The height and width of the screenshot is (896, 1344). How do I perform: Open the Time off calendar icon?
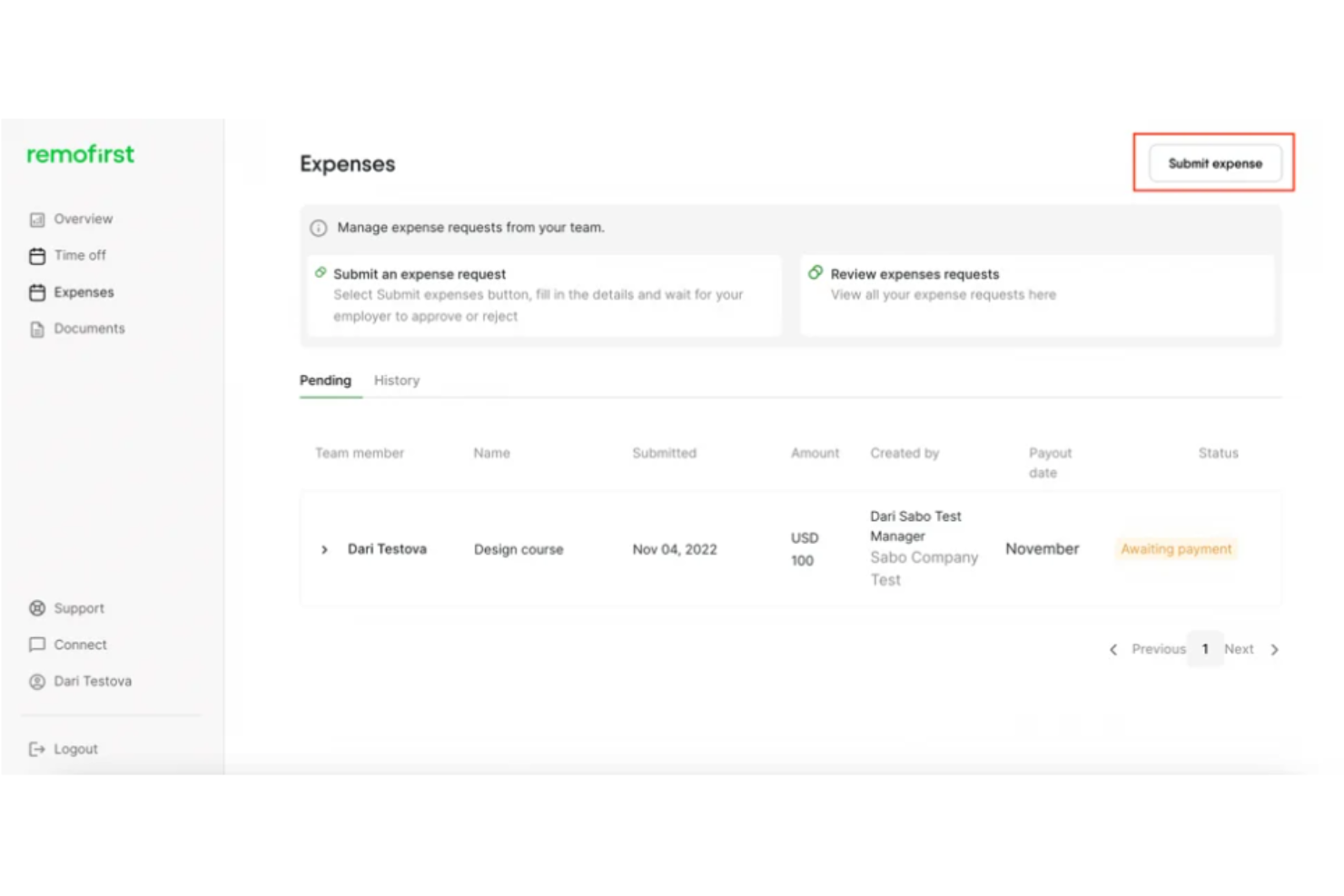(36, 255)
